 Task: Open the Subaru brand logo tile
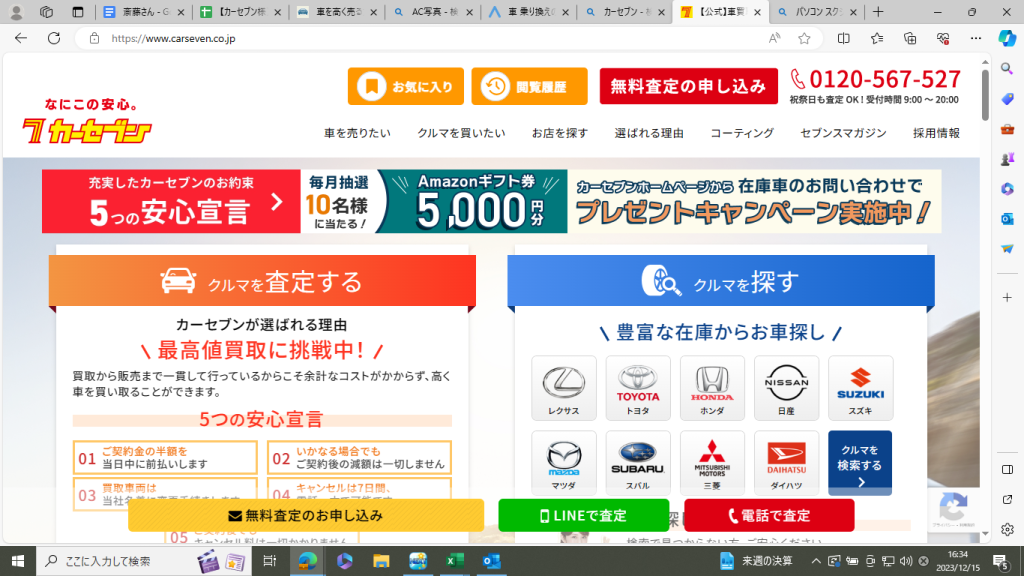pyautogui.click(x=638, y=463)
